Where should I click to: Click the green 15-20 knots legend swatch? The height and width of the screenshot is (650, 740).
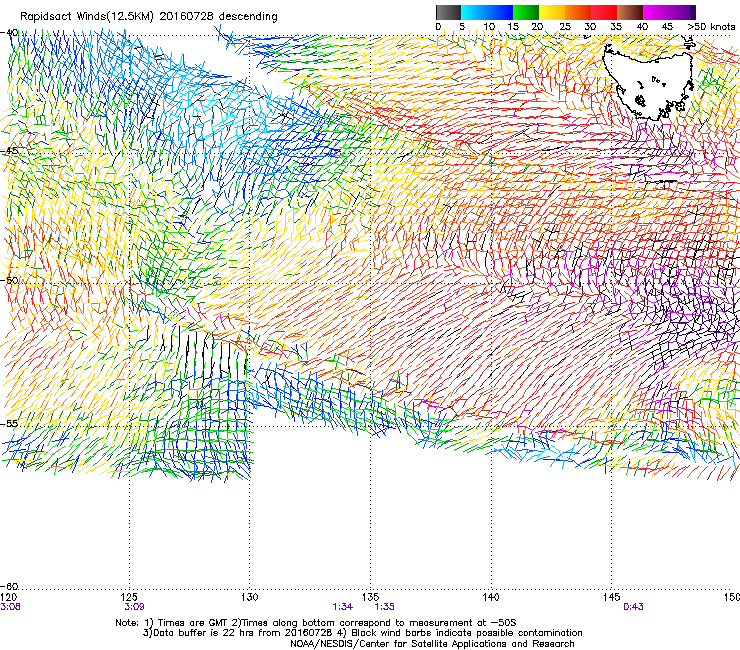tap(526, 12)
